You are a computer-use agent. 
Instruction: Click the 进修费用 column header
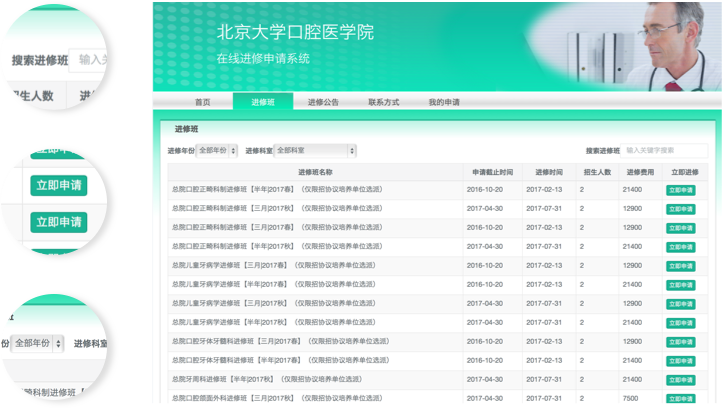click(640, 172)
